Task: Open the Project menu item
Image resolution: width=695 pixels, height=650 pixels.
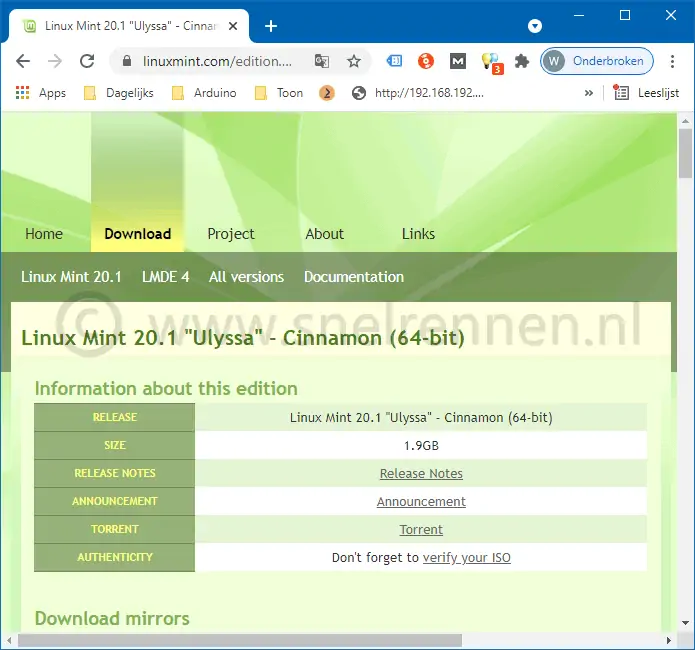Action: point(231,234)
